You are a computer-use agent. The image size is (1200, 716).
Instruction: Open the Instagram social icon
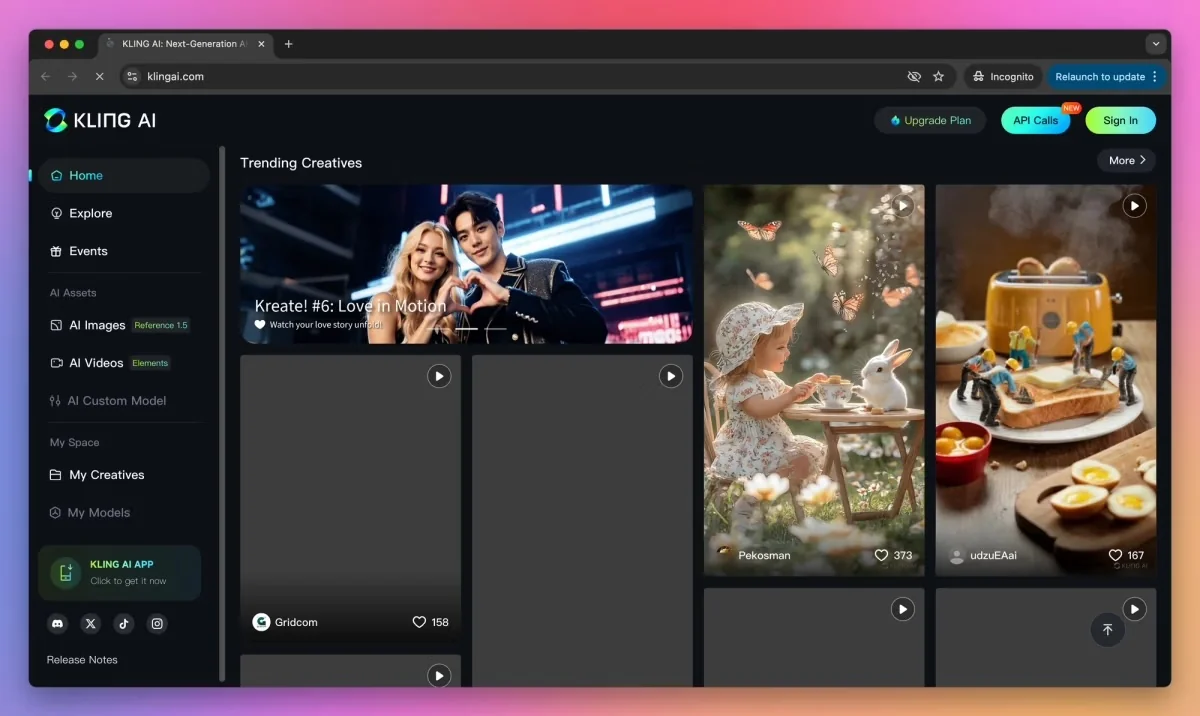pos(157,623)
